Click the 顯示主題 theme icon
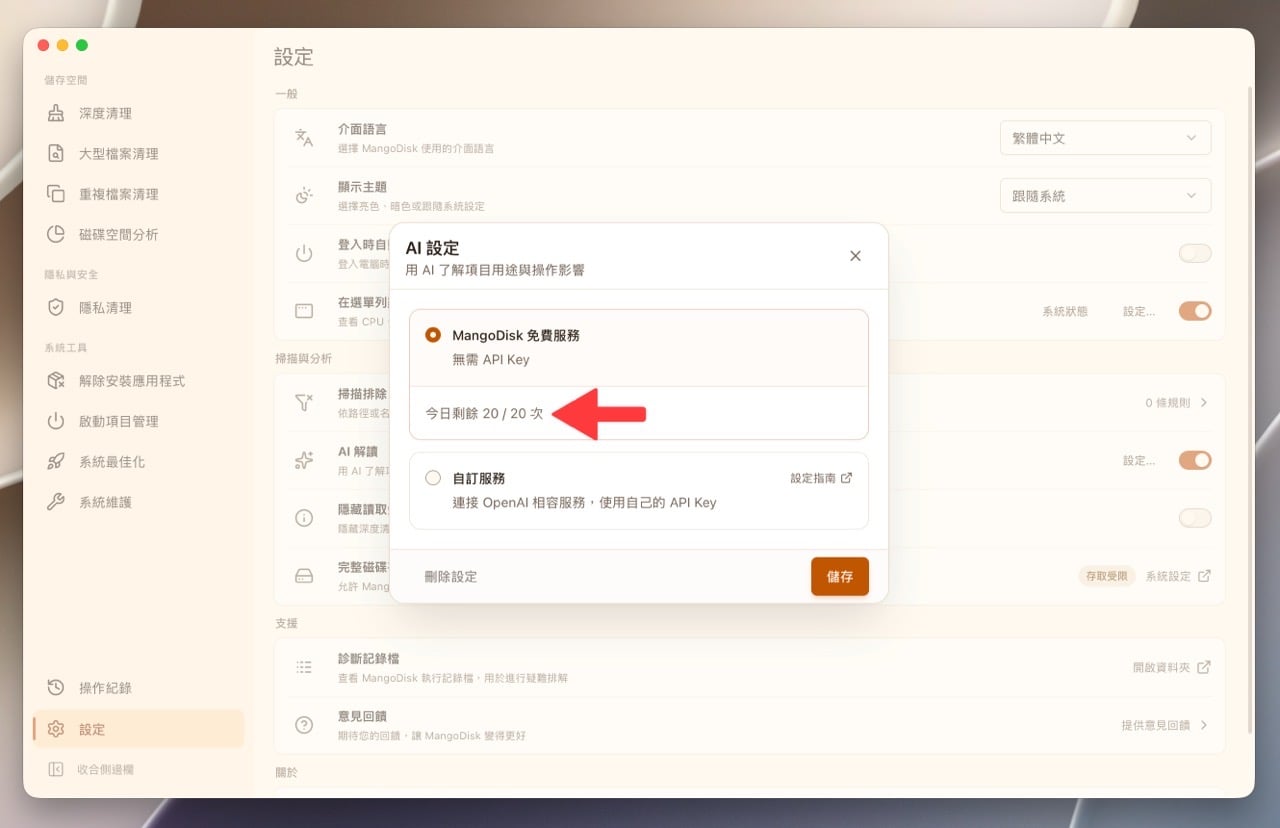Screen dimensions: 1280x828 304,195
